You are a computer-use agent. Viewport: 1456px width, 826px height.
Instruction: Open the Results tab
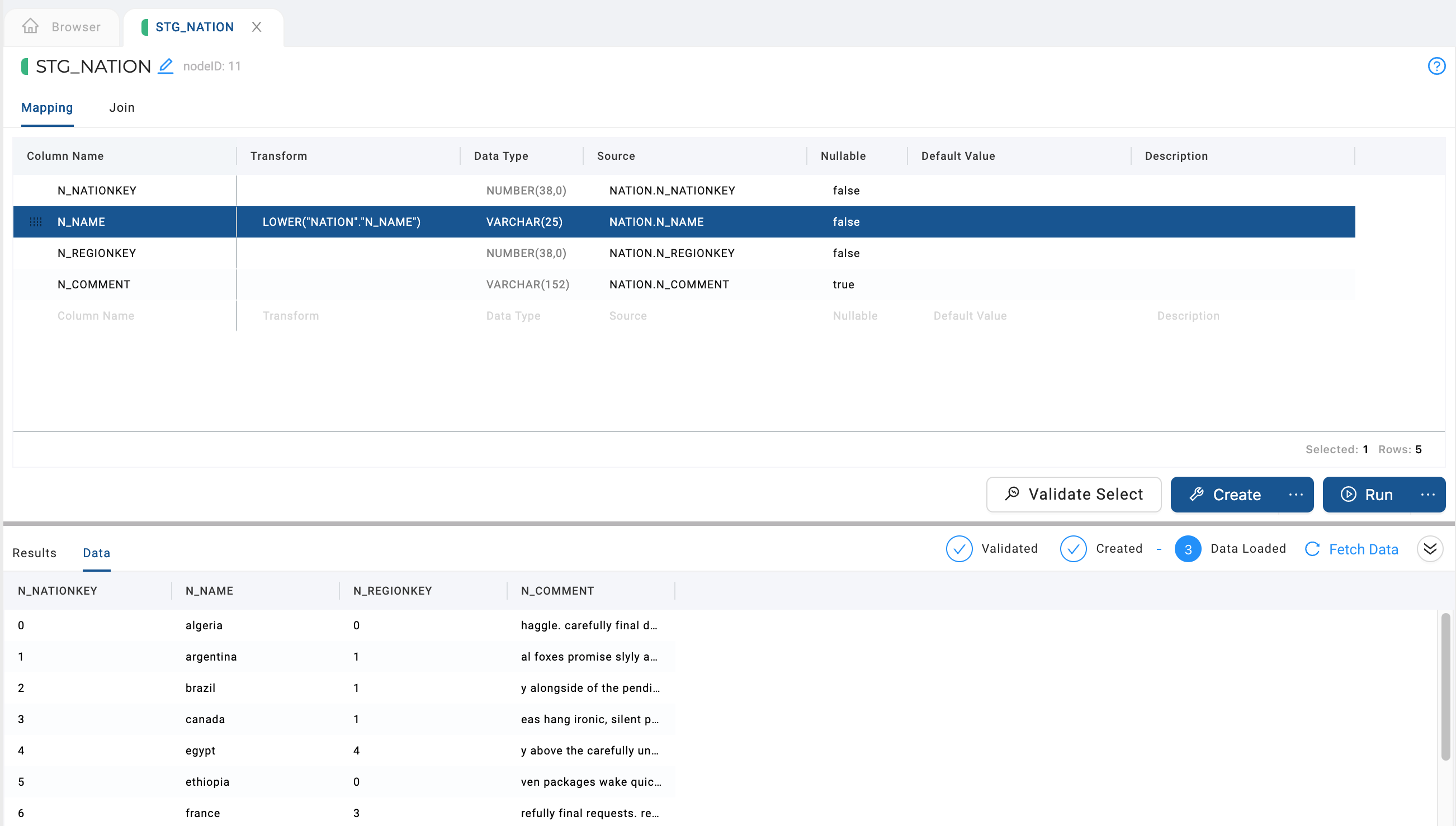tap(35, 553)
